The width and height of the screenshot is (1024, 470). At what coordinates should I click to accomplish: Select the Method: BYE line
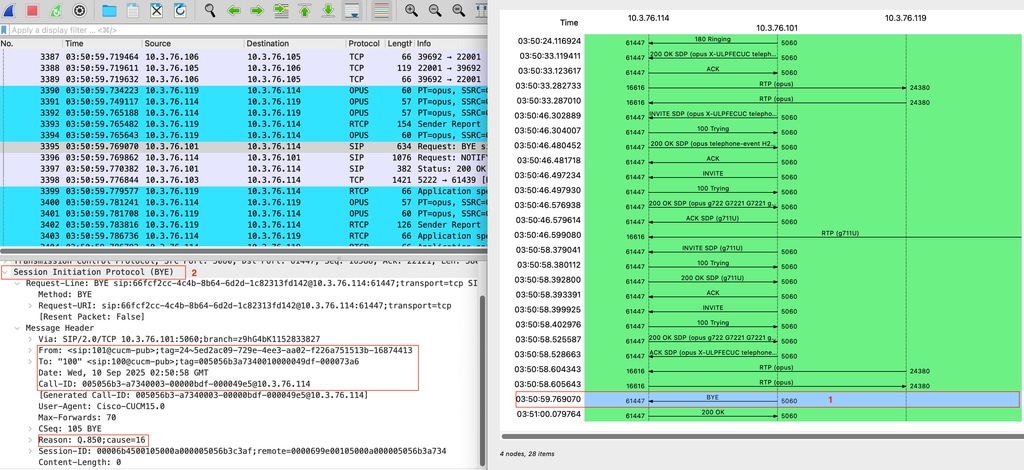tap(65, 294)
